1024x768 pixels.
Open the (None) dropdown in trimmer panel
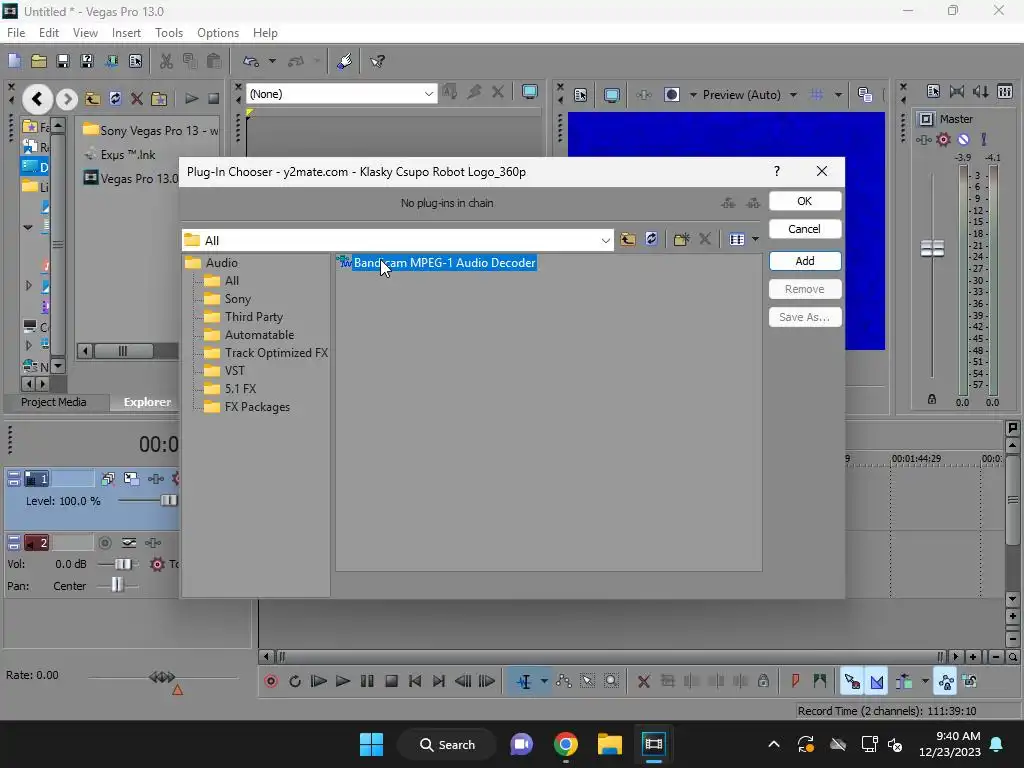(428, 94)
